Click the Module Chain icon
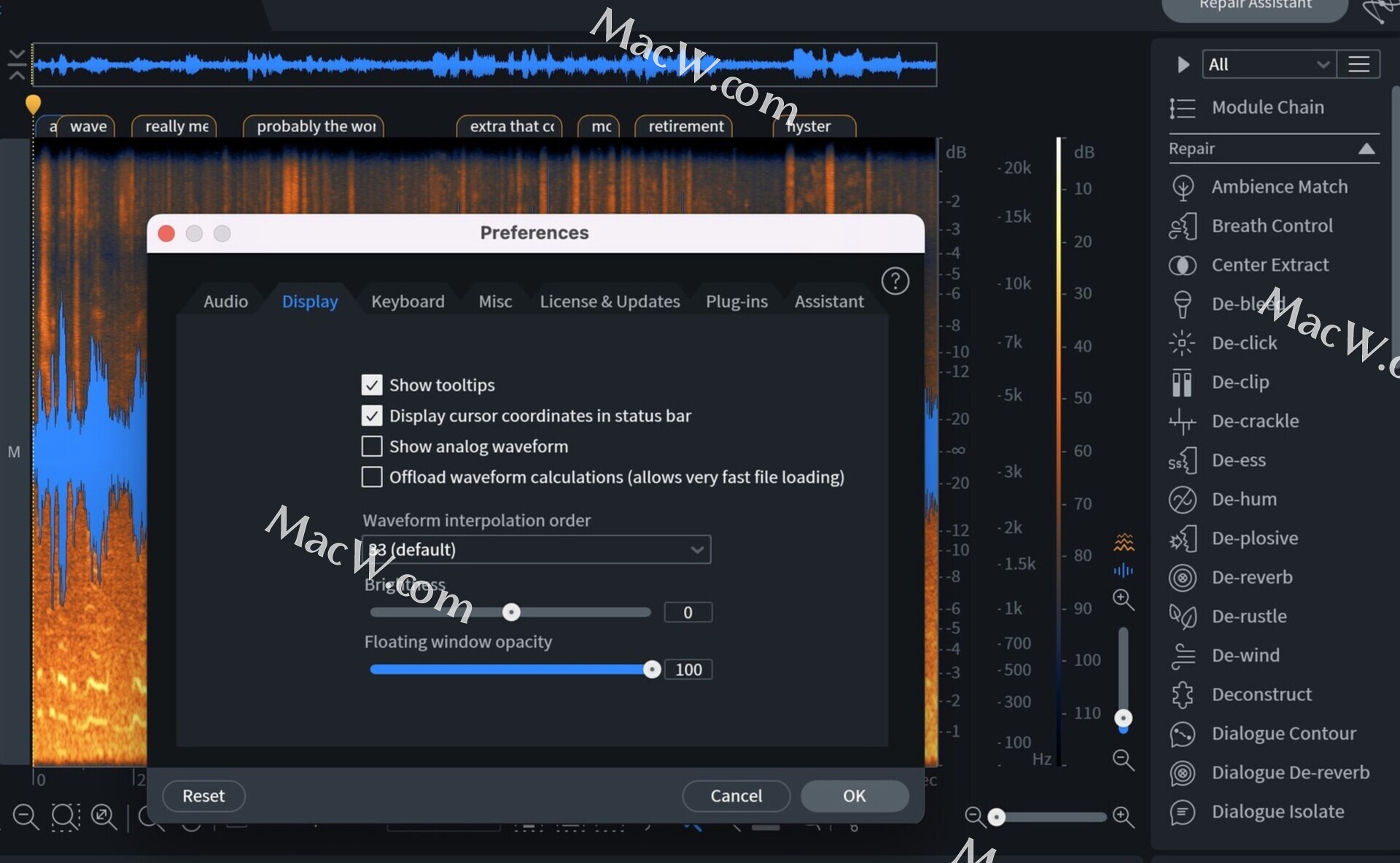This screenshot has height=863, width=1400. [1182, 108]
